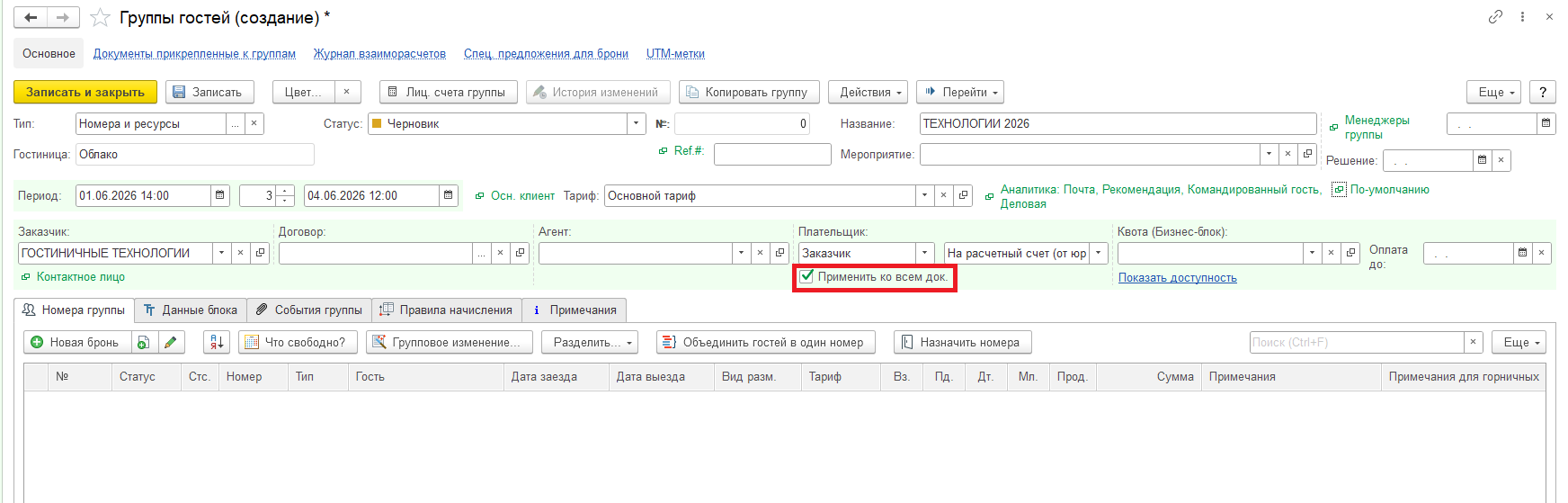Clear the Тариф field
1568x503 pixels.
coord(943,195)
